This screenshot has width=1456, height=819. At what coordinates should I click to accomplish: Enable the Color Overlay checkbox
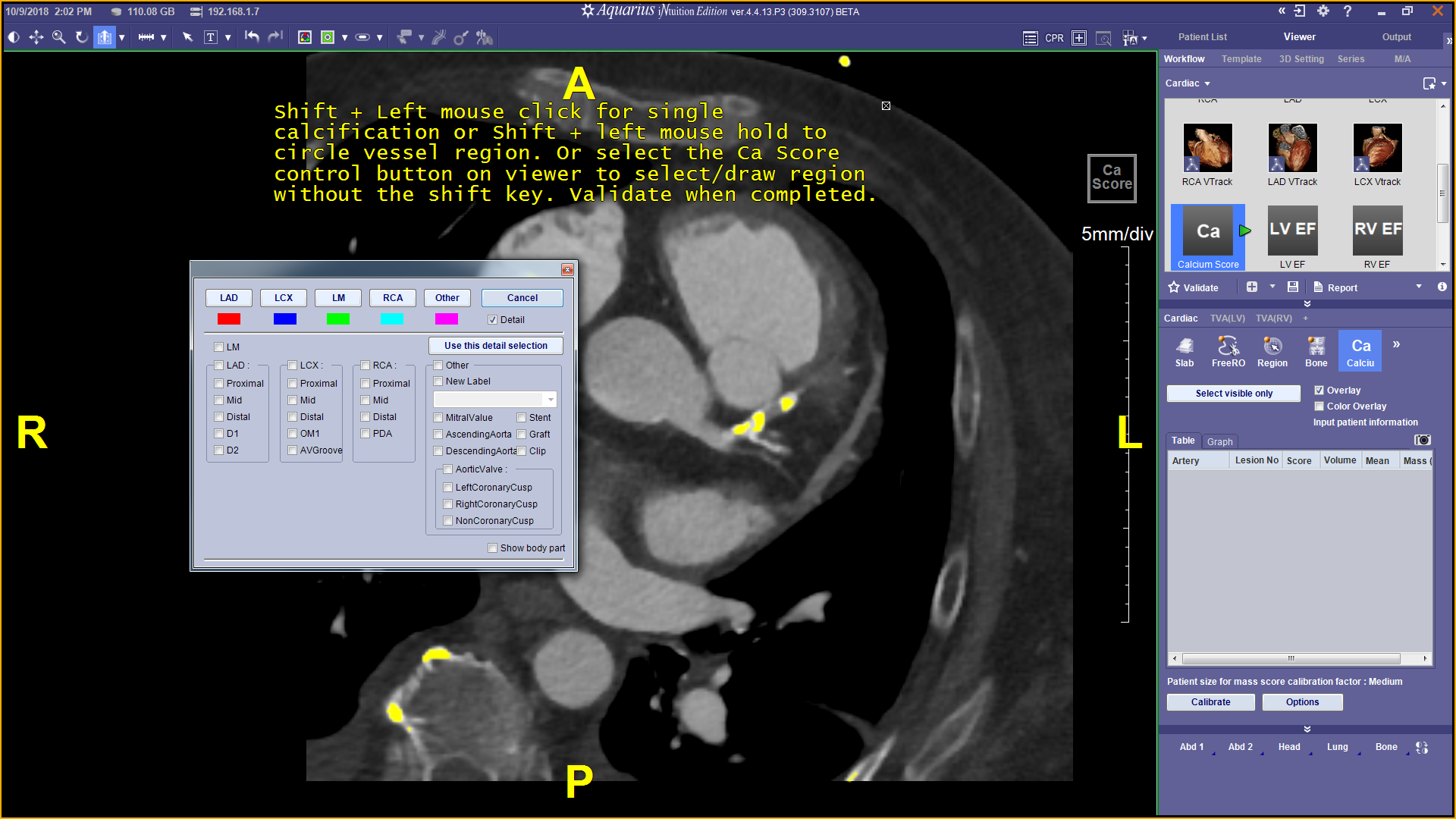[1319, 406]
